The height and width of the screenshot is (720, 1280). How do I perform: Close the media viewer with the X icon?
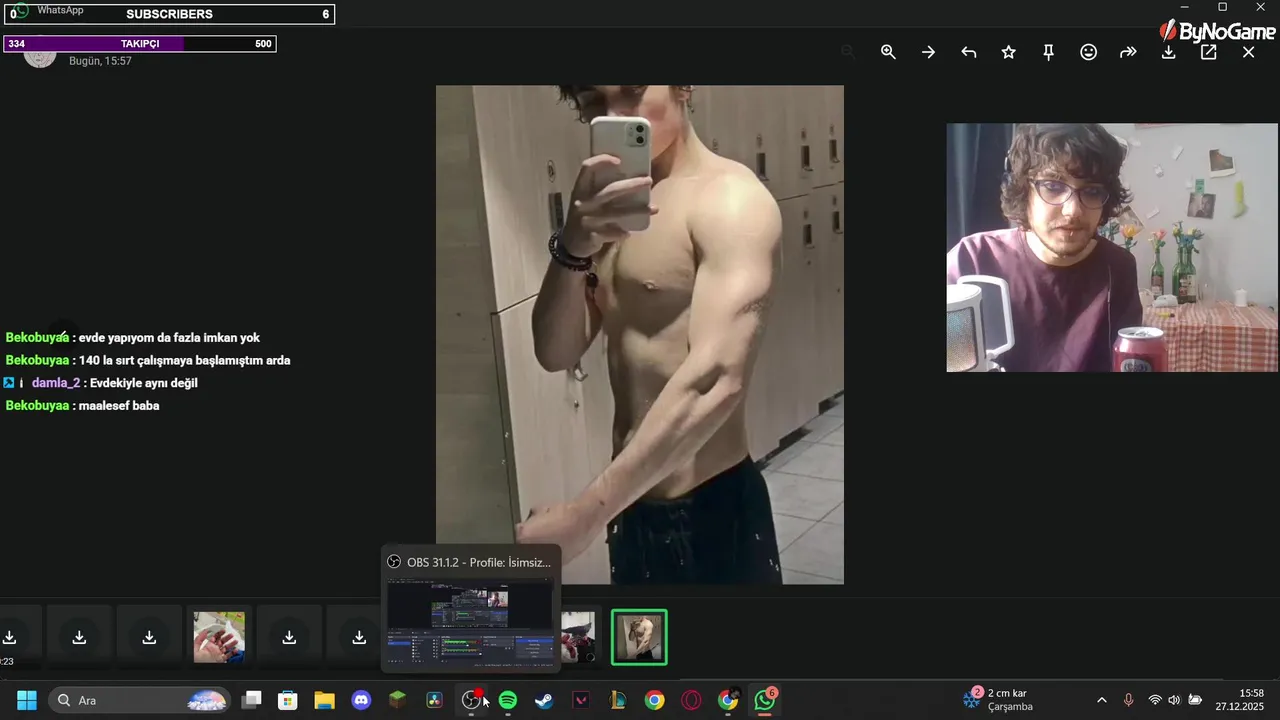pos(1248,52)
